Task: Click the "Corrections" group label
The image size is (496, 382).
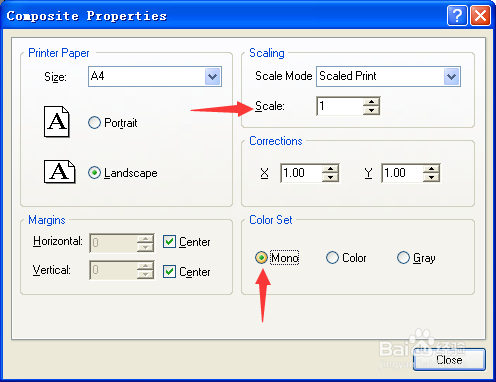Action: [x=276, y=141]
